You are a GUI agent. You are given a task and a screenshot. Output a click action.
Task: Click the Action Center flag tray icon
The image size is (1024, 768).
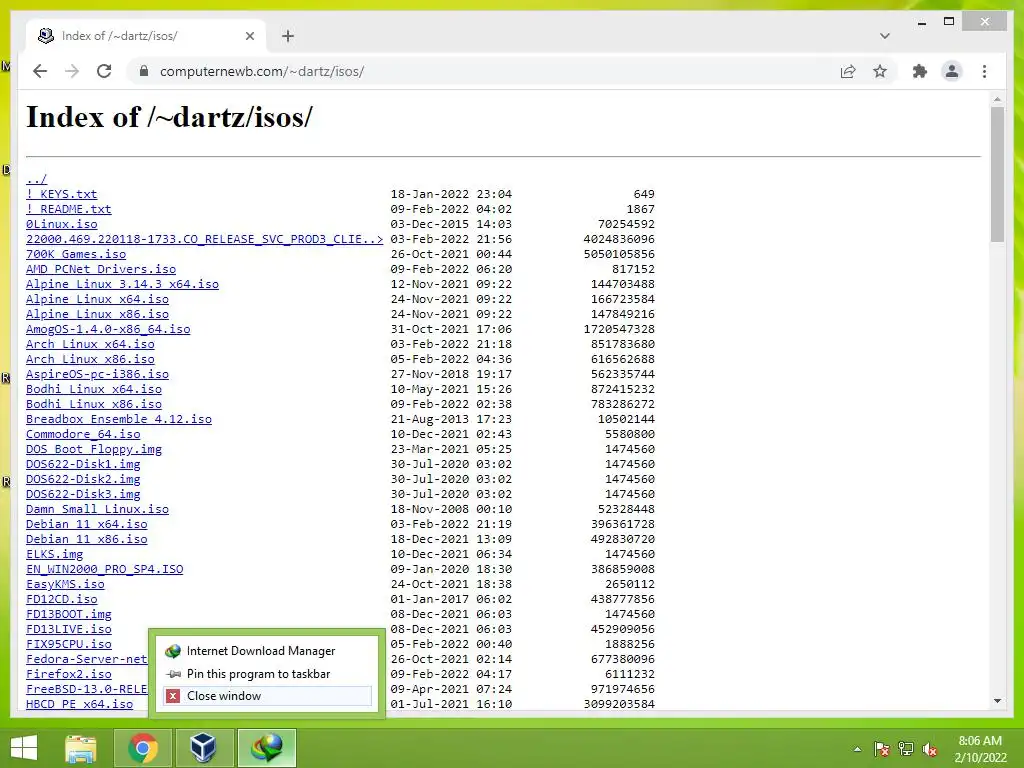pyautogui.click(x=881, y=749)
